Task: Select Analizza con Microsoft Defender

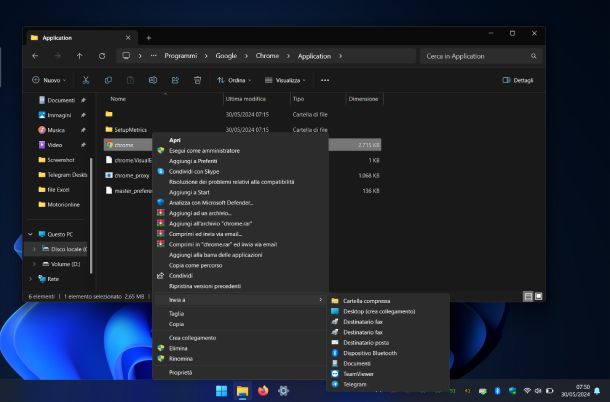Action: pyautogui.click(x=211, y=203)
